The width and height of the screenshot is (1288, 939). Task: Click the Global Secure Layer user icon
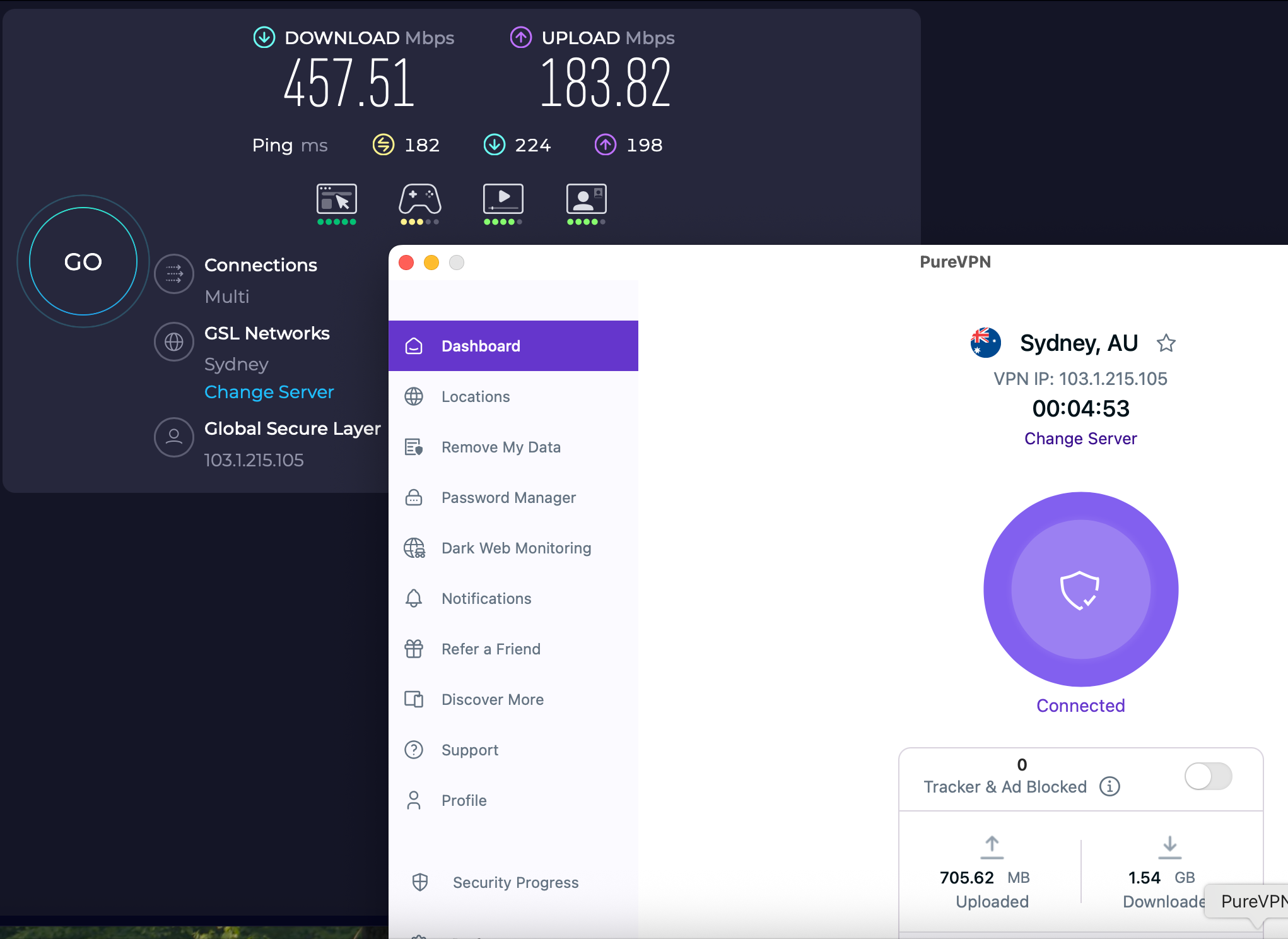174,437
